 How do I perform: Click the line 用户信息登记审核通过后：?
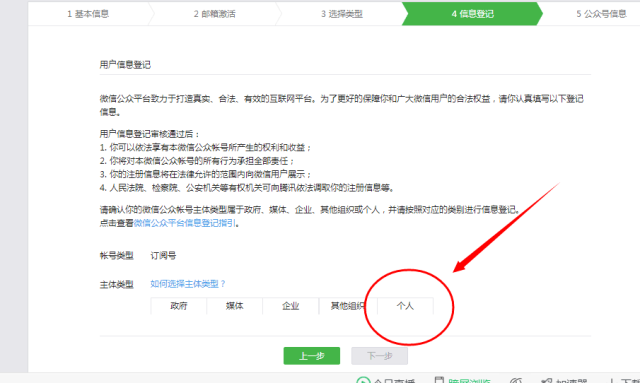pos(150,134)
